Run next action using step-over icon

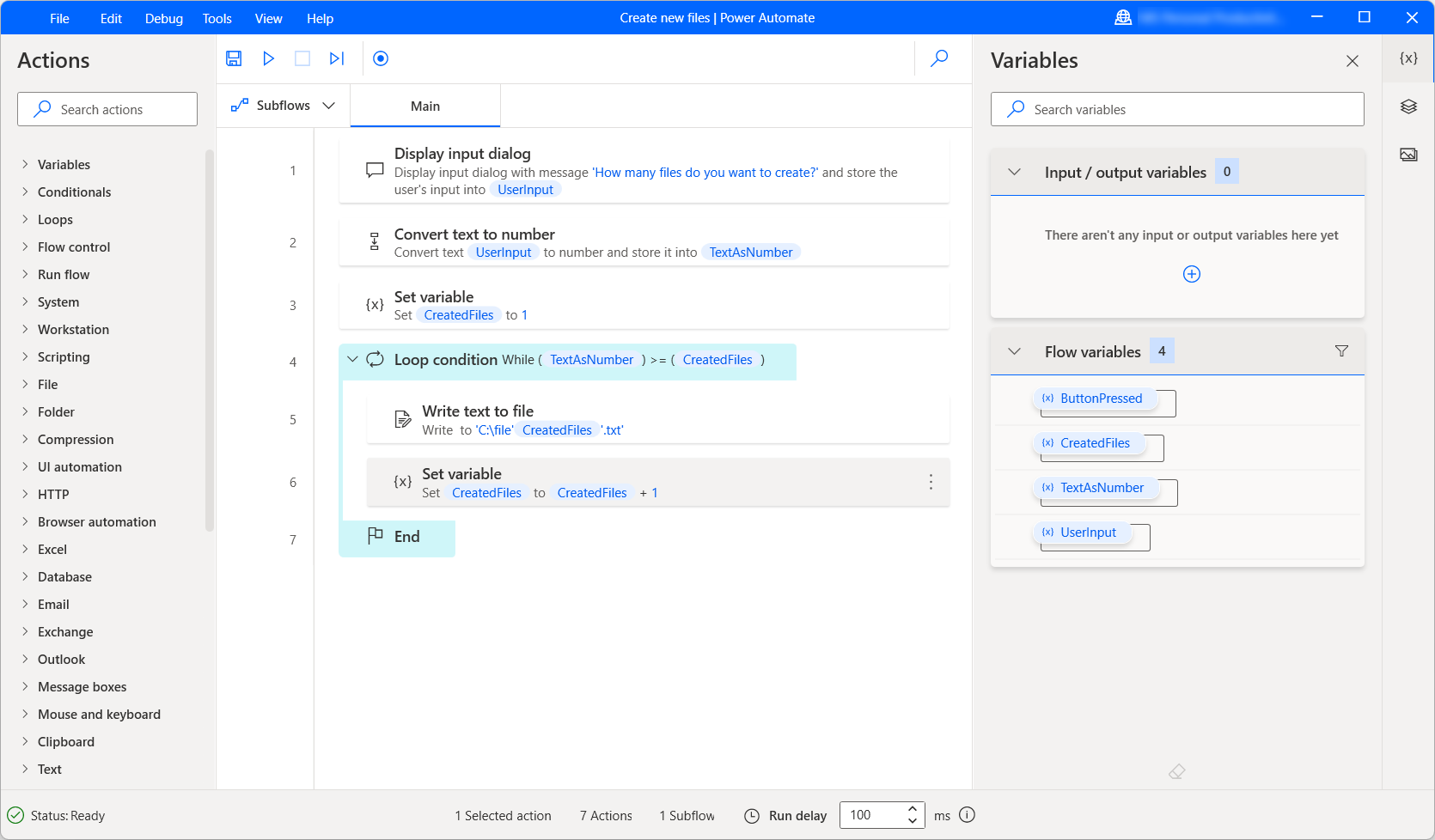[336, 58]
